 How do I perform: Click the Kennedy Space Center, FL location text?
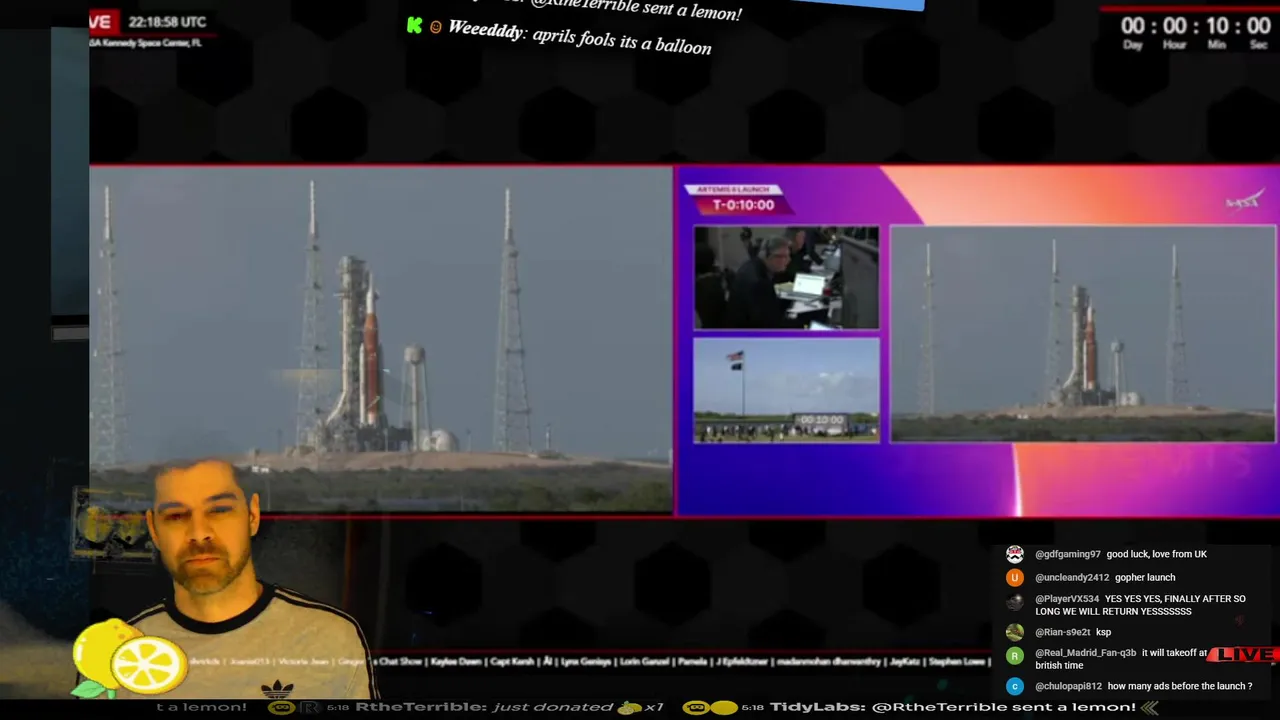[x=146, y=43]
